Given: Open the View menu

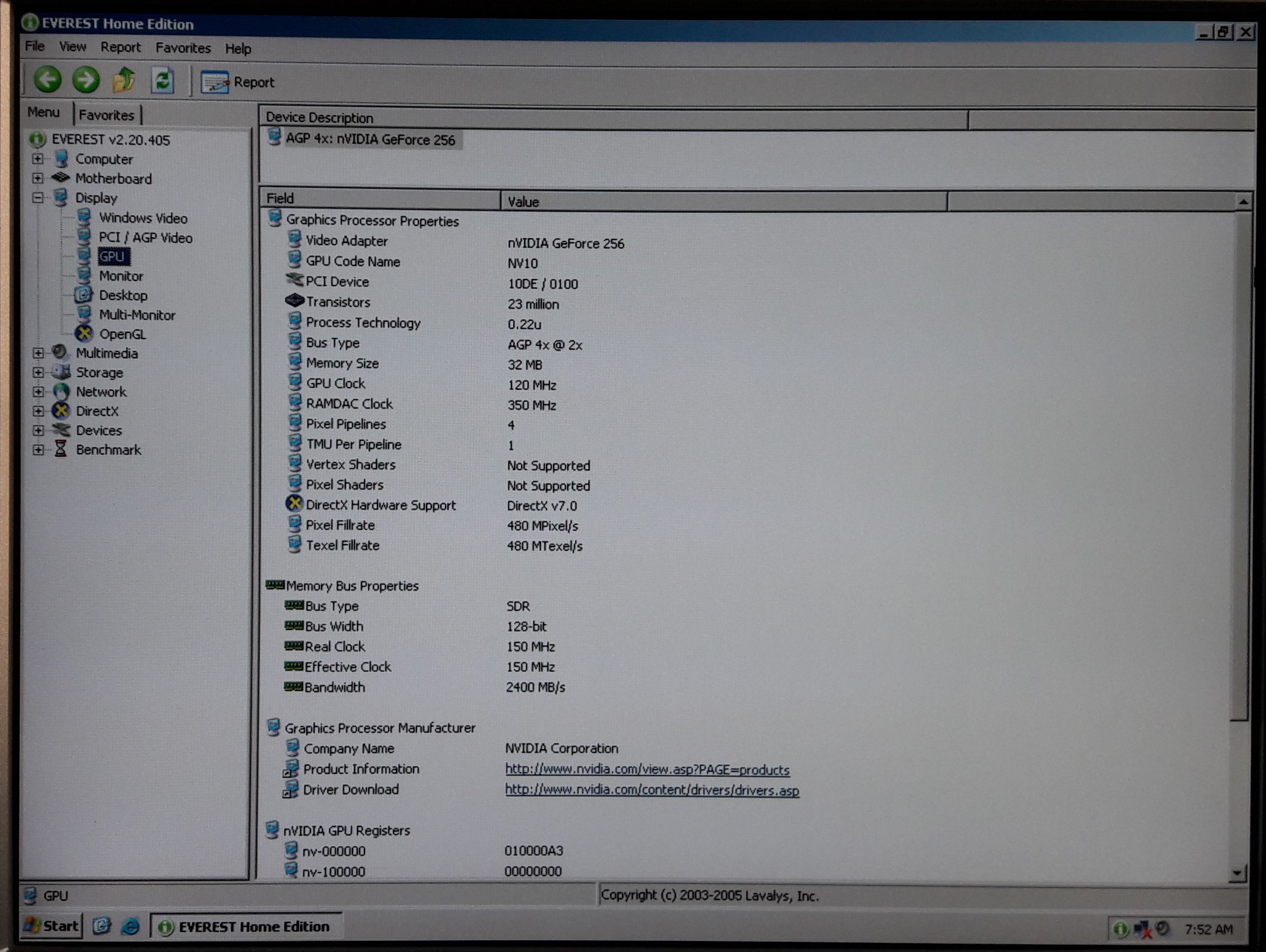Looking at the screenshot, I should coord(73,46).
